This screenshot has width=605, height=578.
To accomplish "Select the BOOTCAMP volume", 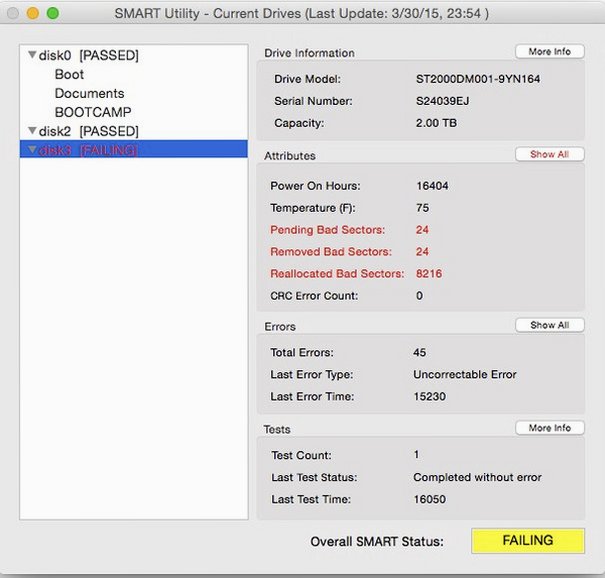I will point(93,112).
